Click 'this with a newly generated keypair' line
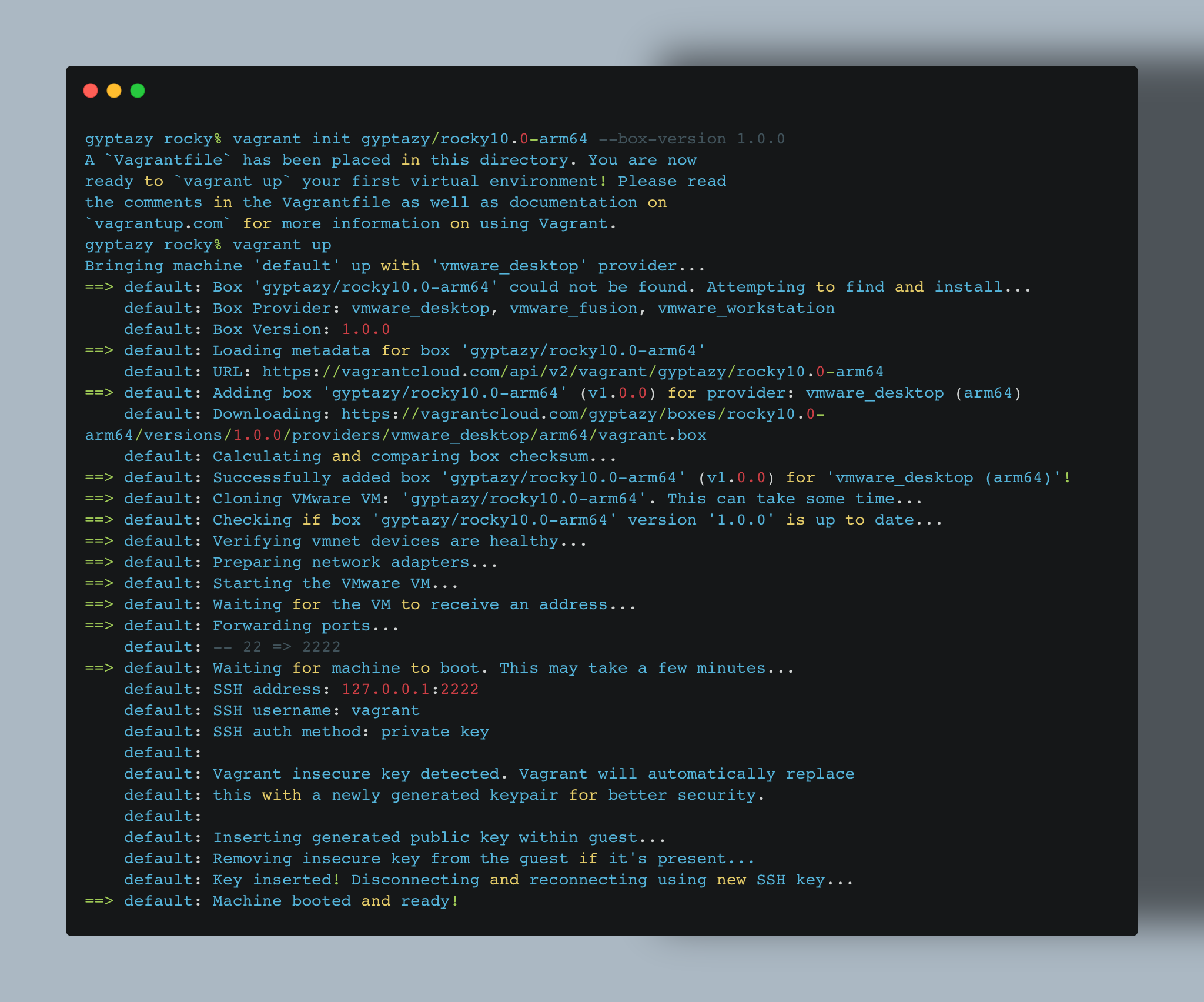The width and height of the screenshot is (1204, 1002). tap(444, 796)
